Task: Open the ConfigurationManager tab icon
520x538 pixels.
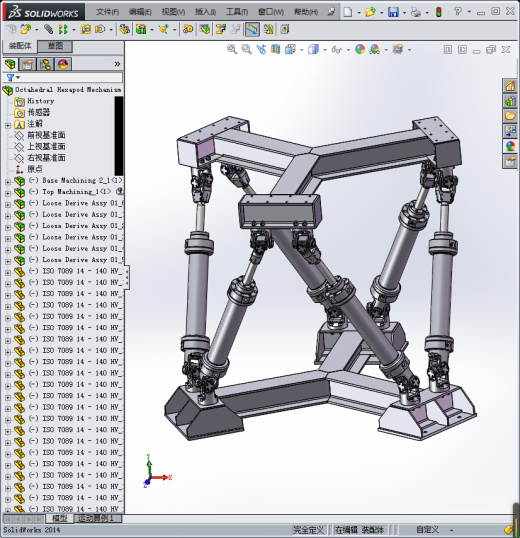Action: (x=45, y=64)
